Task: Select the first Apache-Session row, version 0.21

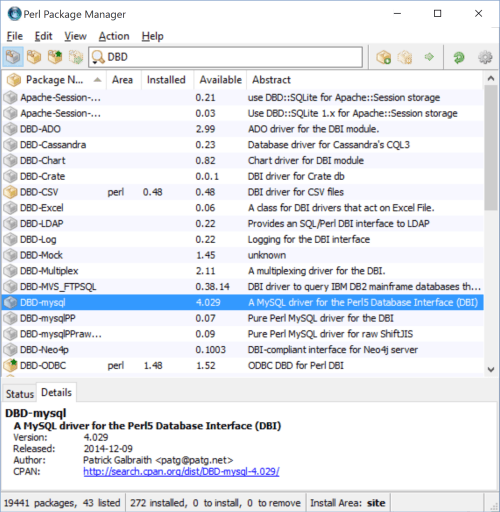Action: (x=243, y=97)
